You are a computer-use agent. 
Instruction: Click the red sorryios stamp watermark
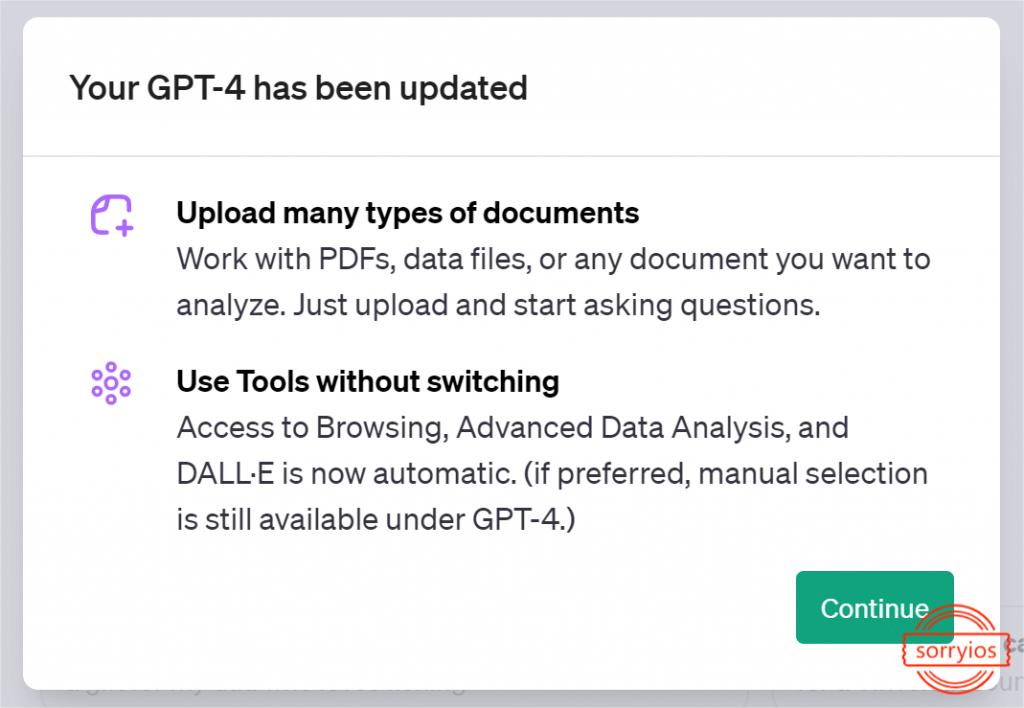(956, 650)
